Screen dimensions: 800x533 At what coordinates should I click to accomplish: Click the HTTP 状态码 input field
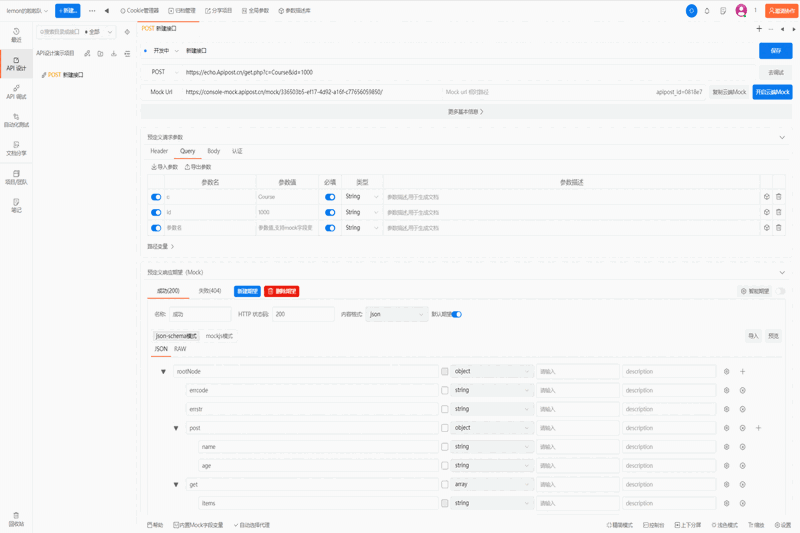click(x=303, y=314)
